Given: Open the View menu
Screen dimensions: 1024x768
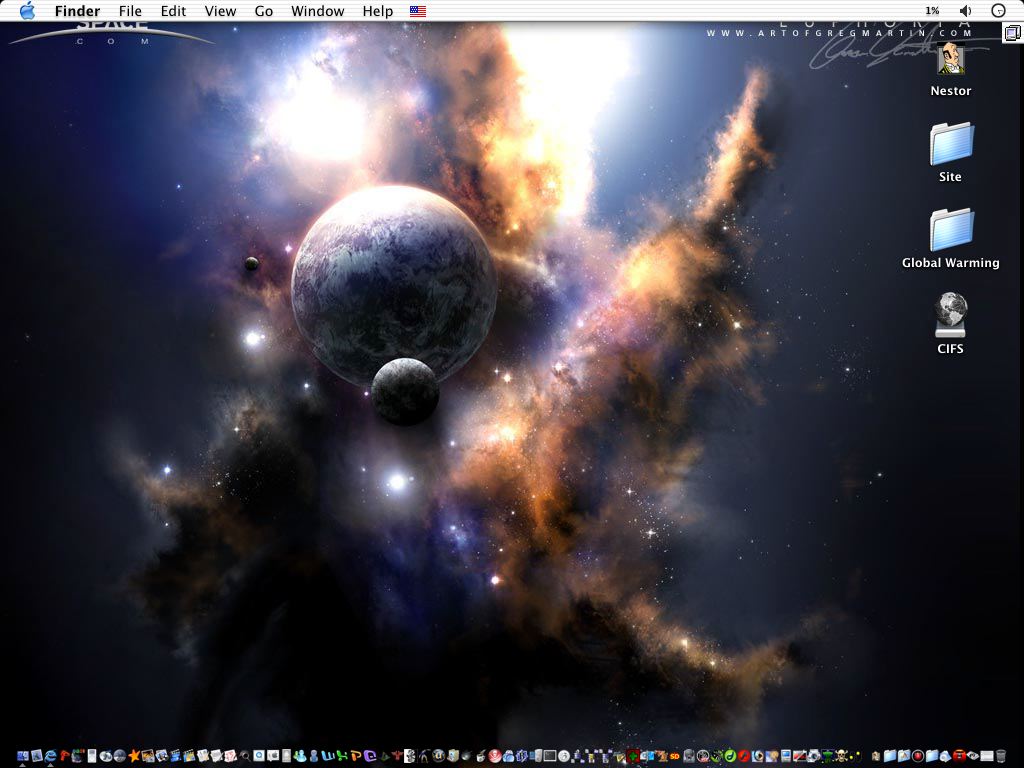Looking at the screenshot, I should pyautogui.click(x=220, y=11).
